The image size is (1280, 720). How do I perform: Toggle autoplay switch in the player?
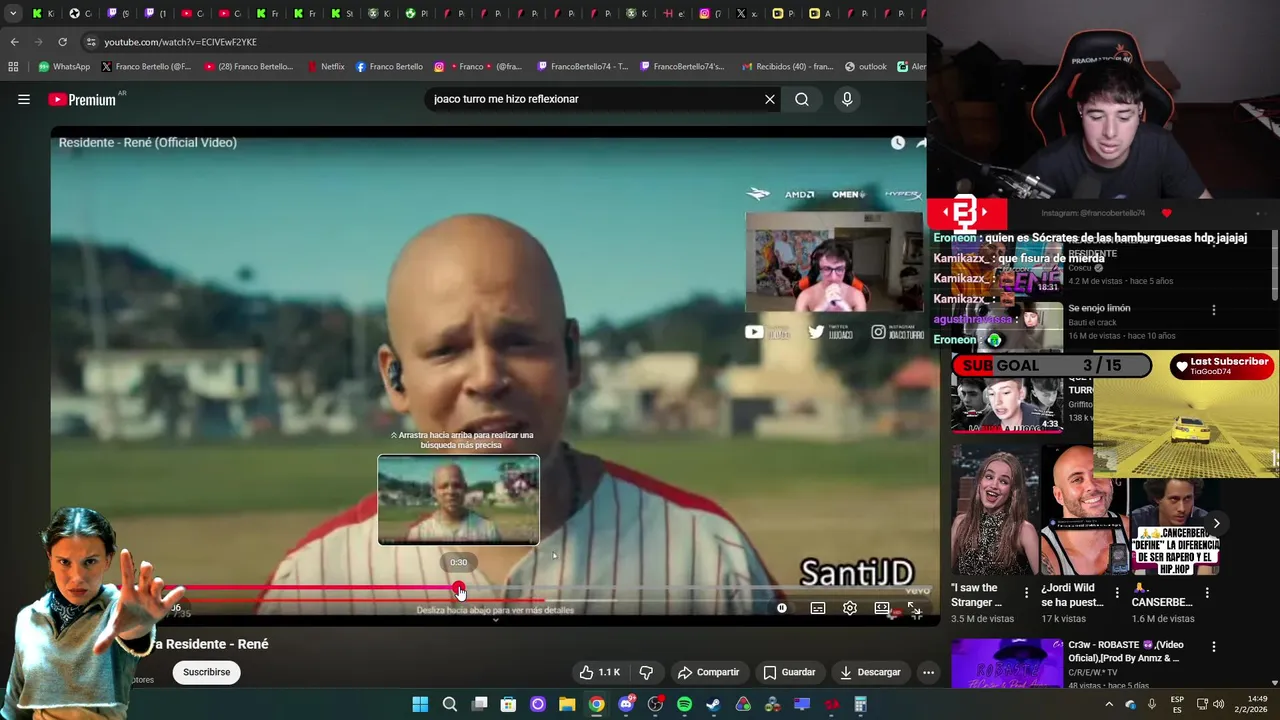782,608
